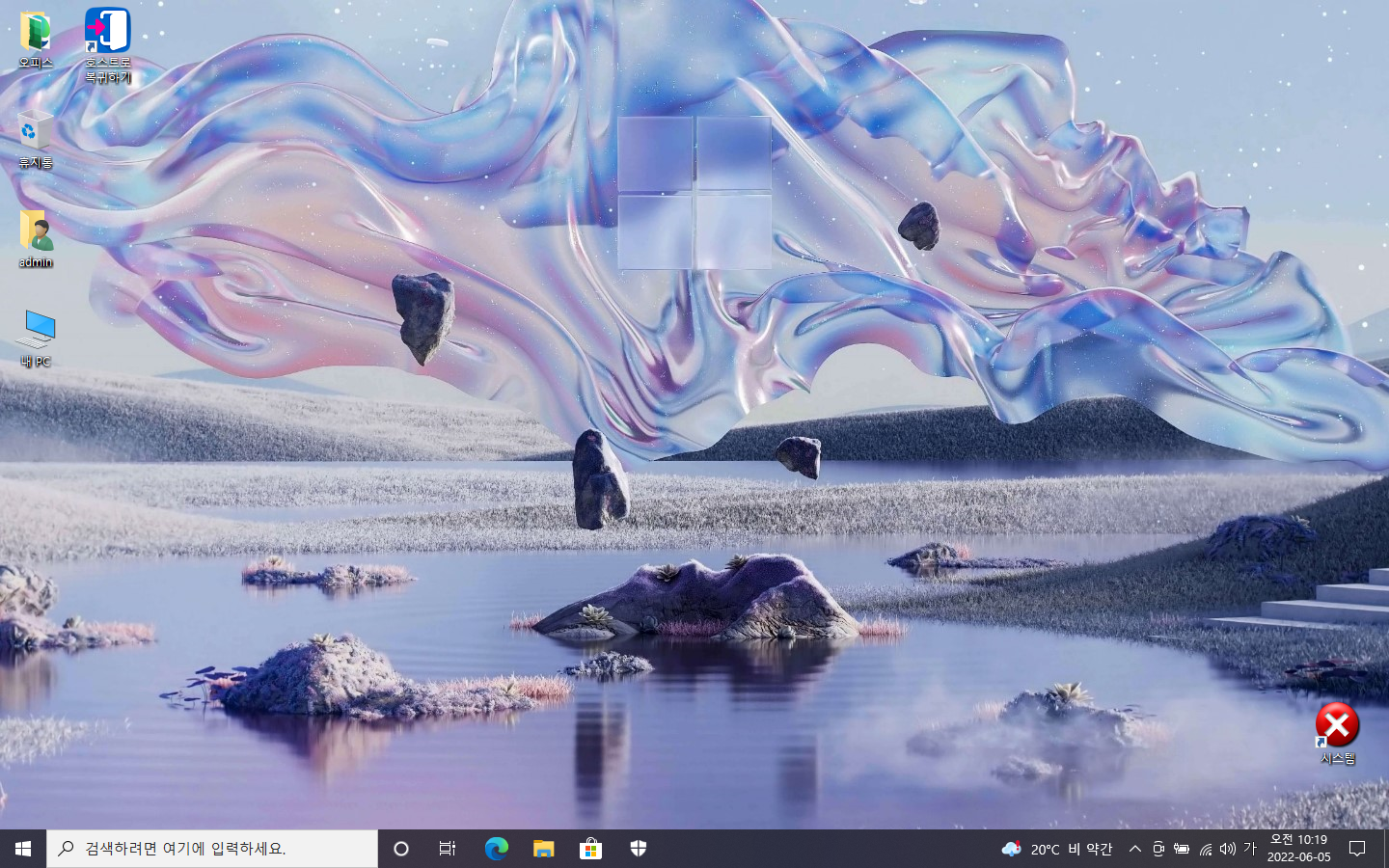Open the weather widget showing 20°C

1057,849
